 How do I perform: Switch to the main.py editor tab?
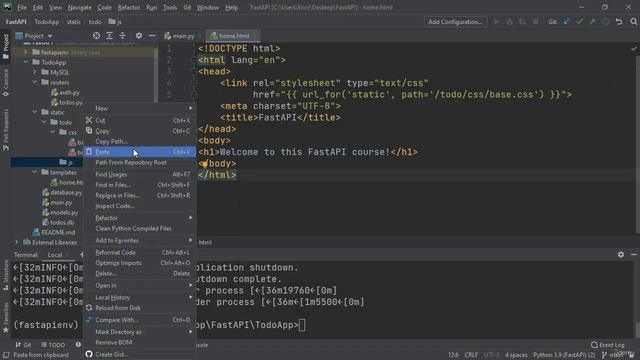182,36
